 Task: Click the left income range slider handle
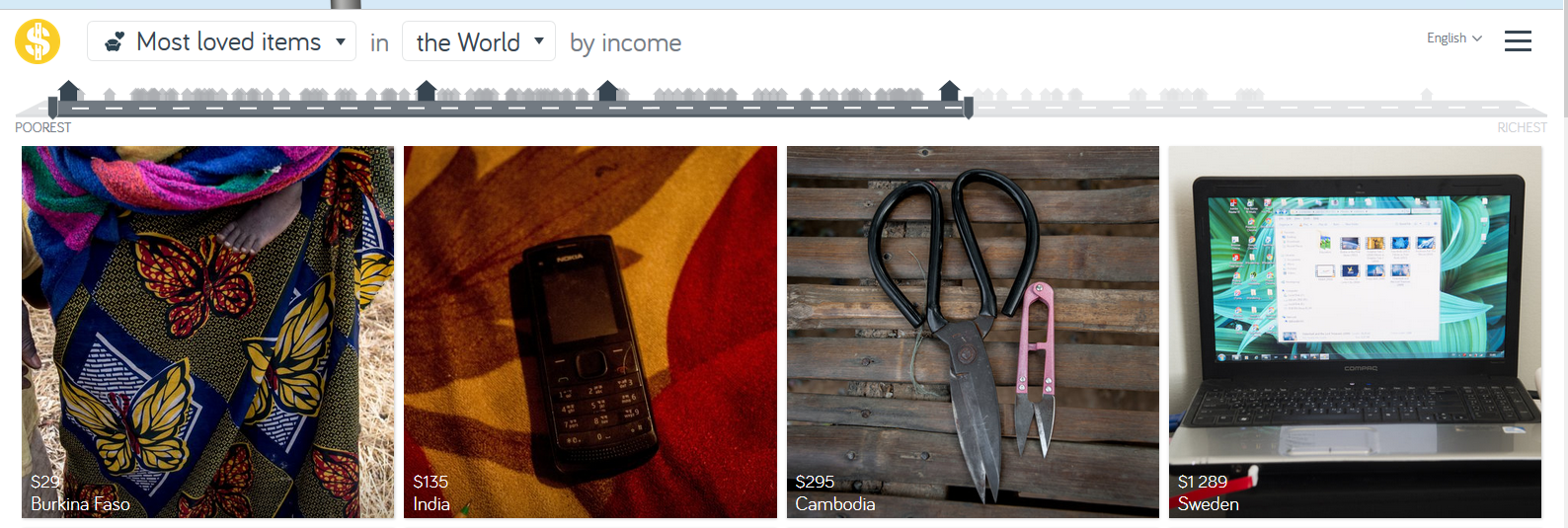53,107
